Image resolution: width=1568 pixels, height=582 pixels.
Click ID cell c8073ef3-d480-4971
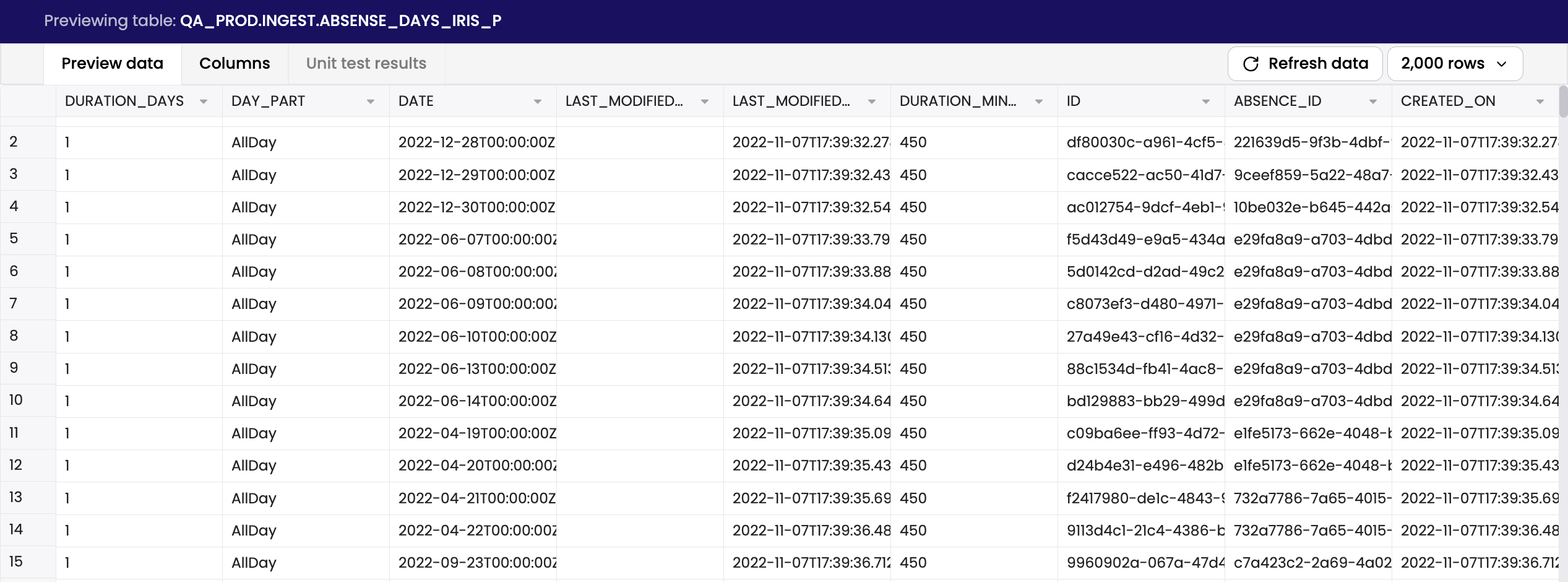point(1142,304)
